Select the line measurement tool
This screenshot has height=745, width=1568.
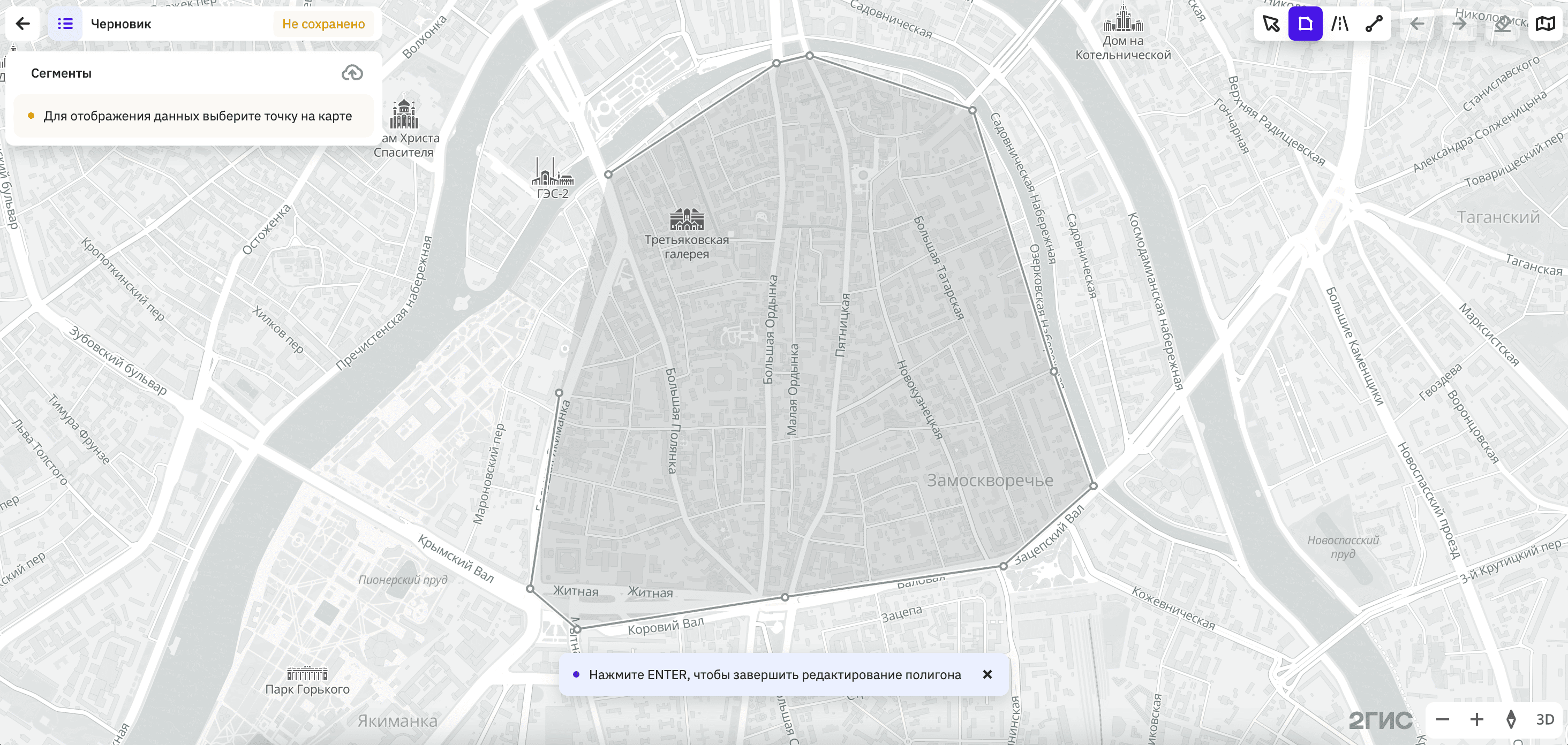(1374, 24)
